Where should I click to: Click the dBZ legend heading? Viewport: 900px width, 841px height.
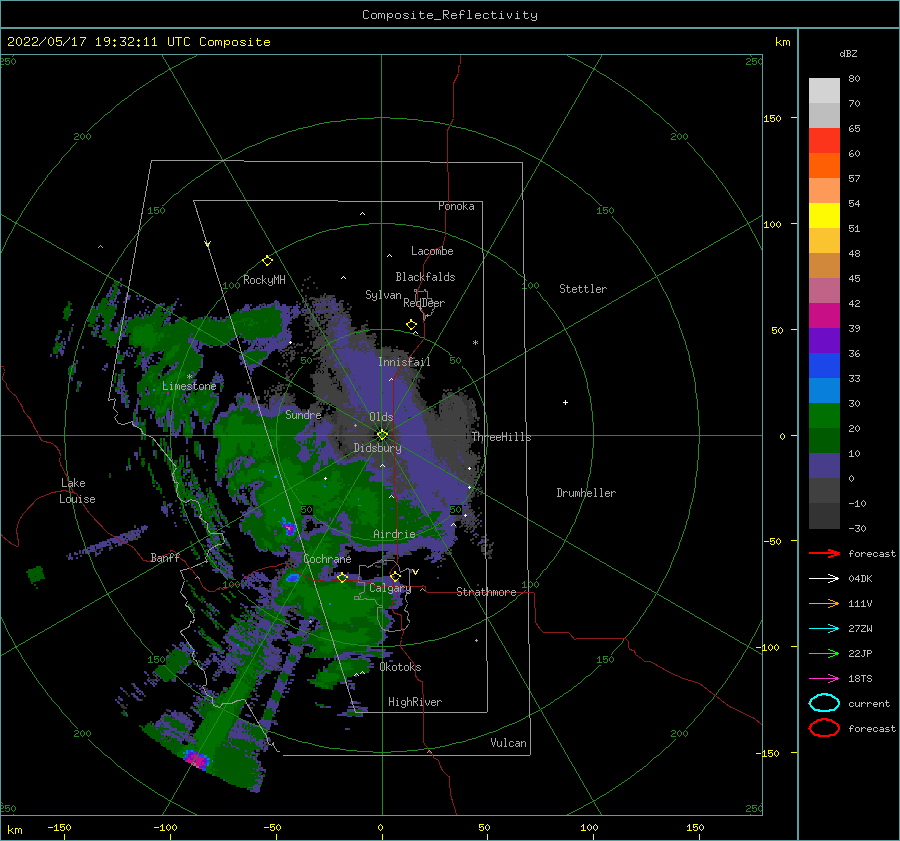pos(848,53)
